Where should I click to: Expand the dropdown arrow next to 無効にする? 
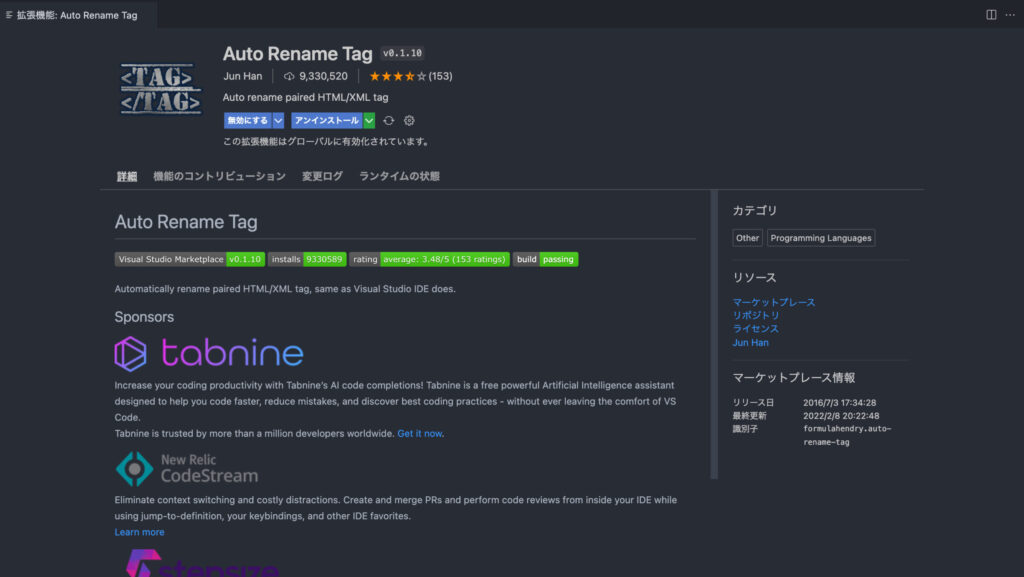click(278, 121)
